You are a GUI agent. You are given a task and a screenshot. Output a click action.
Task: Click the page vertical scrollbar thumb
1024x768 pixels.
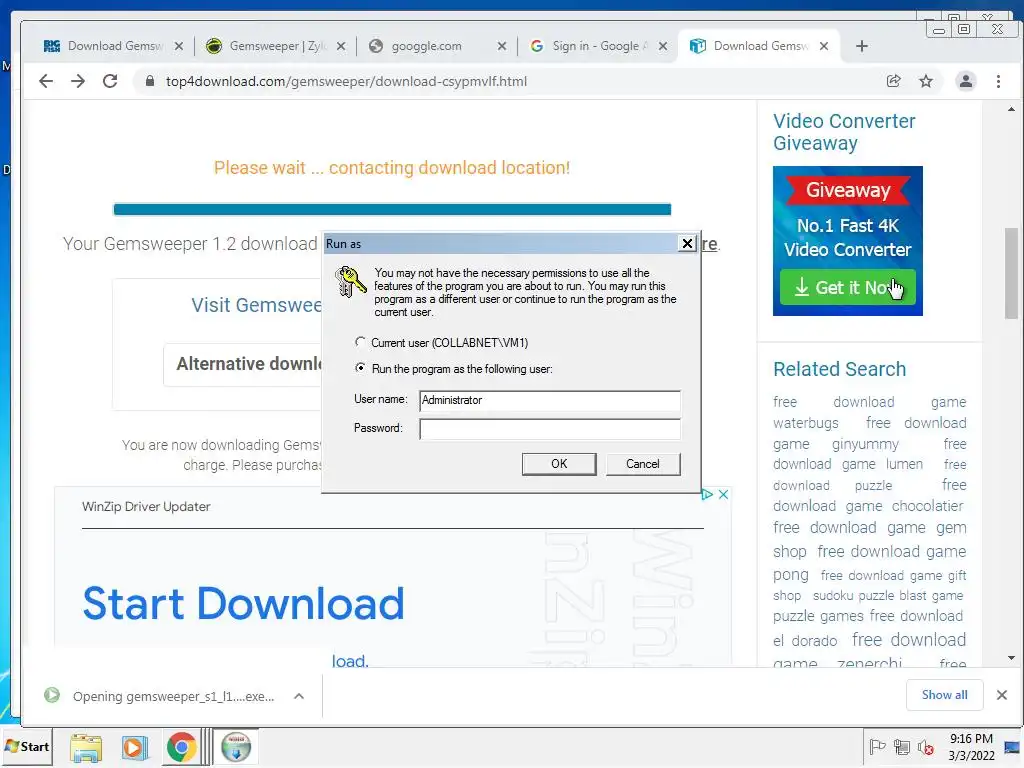click(x=1011, y=273)
